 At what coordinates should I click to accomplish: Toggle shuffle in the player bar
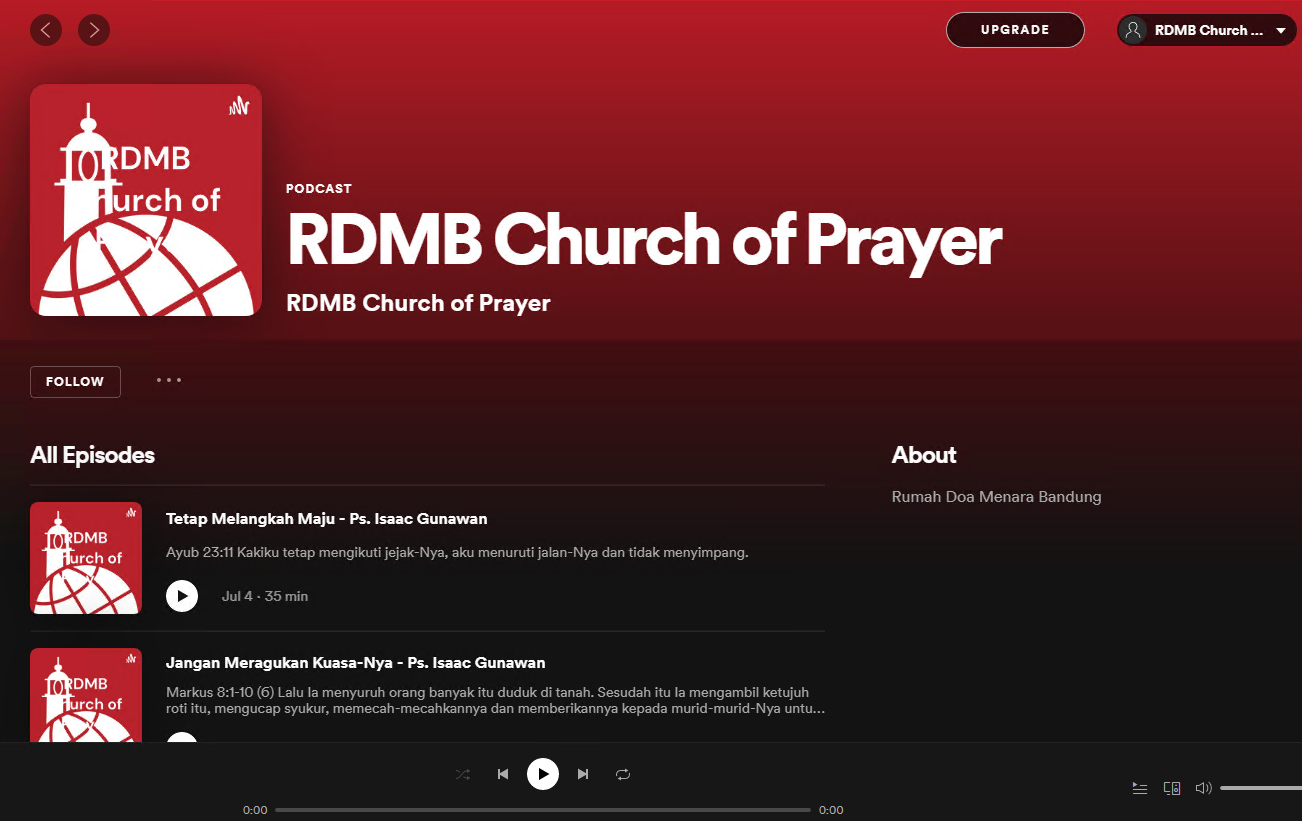coord(463,774)
